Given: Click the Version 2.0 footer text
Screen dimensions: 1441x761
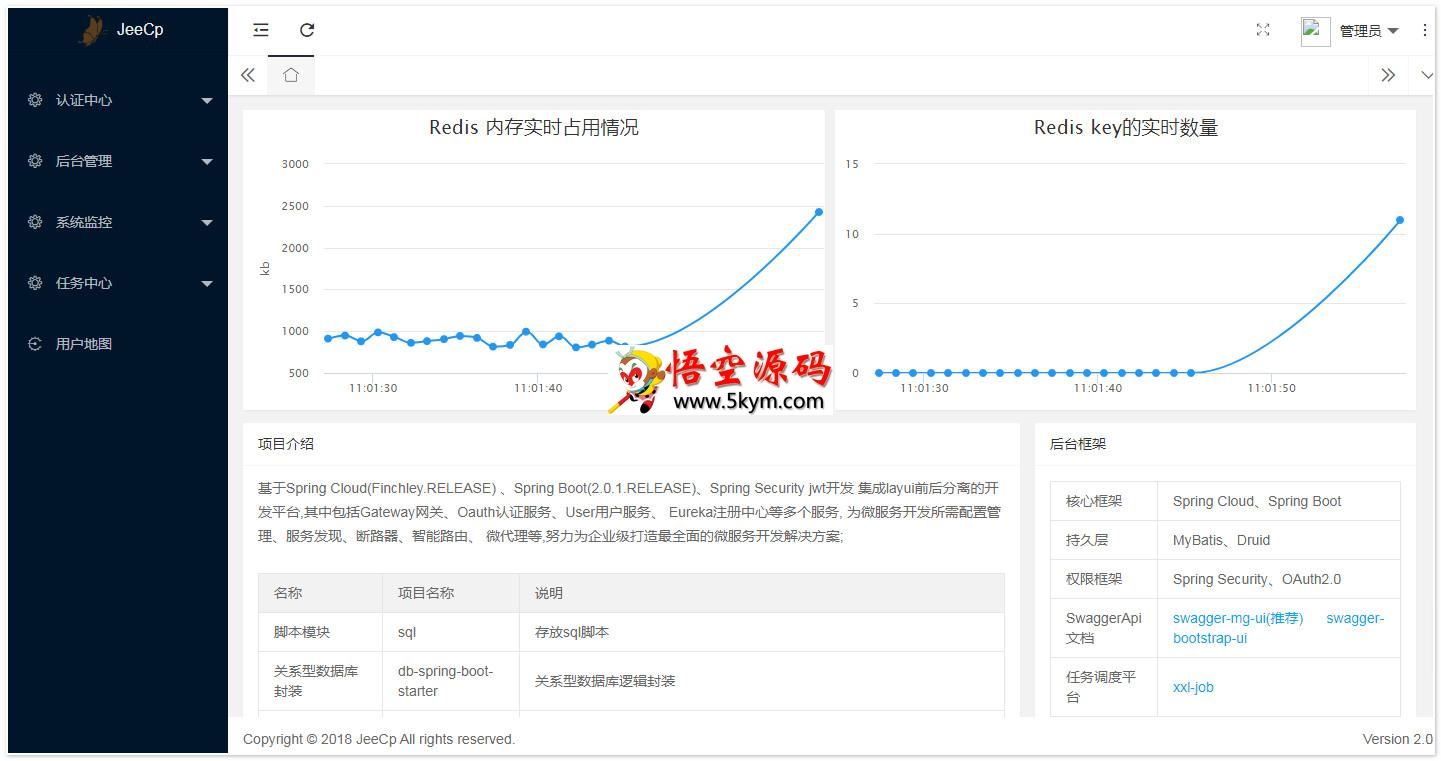Looking at the screenshot, I should click(1397, 739).
